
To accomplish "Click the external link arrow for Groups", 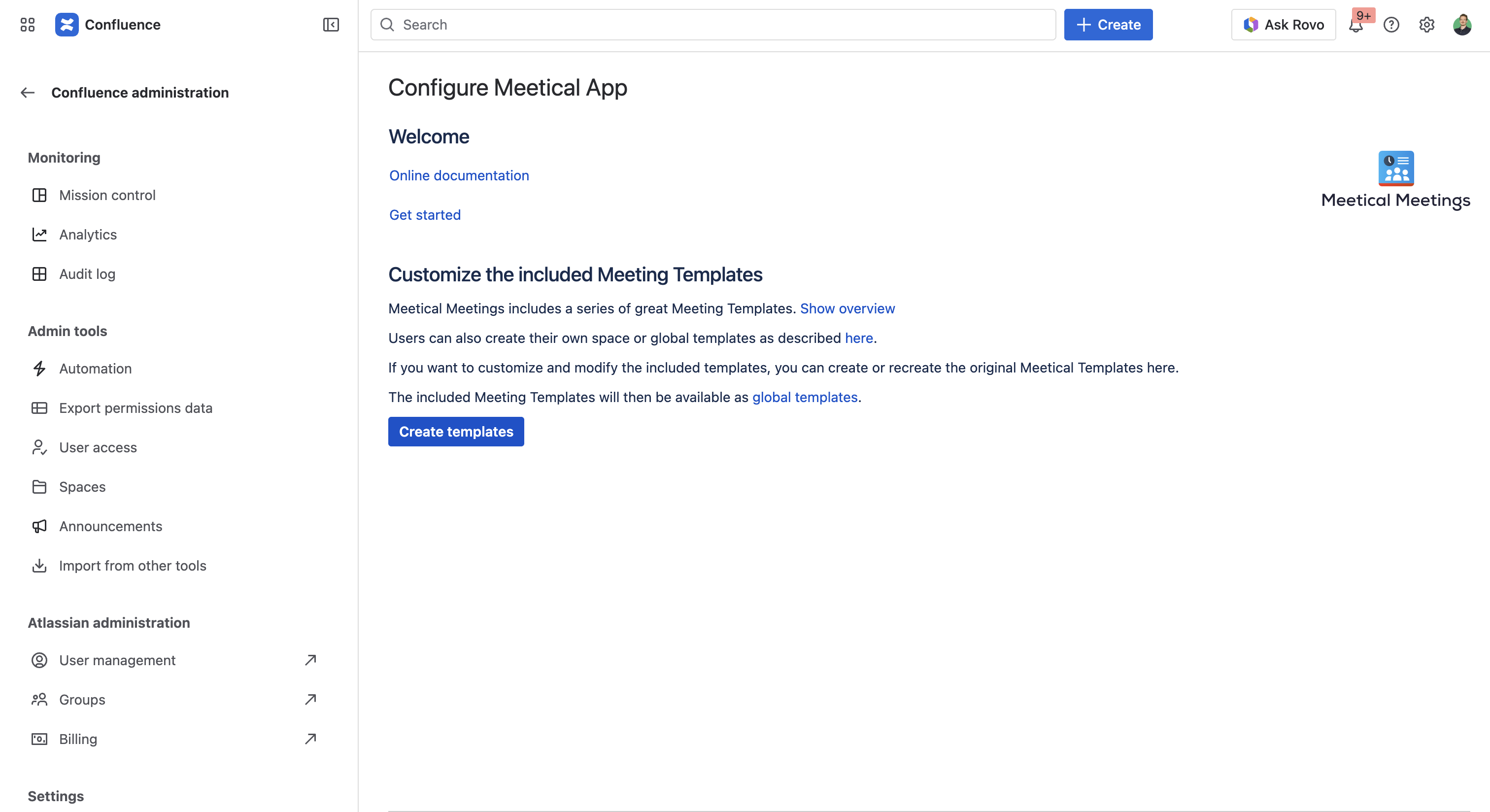I will (310, 699).
